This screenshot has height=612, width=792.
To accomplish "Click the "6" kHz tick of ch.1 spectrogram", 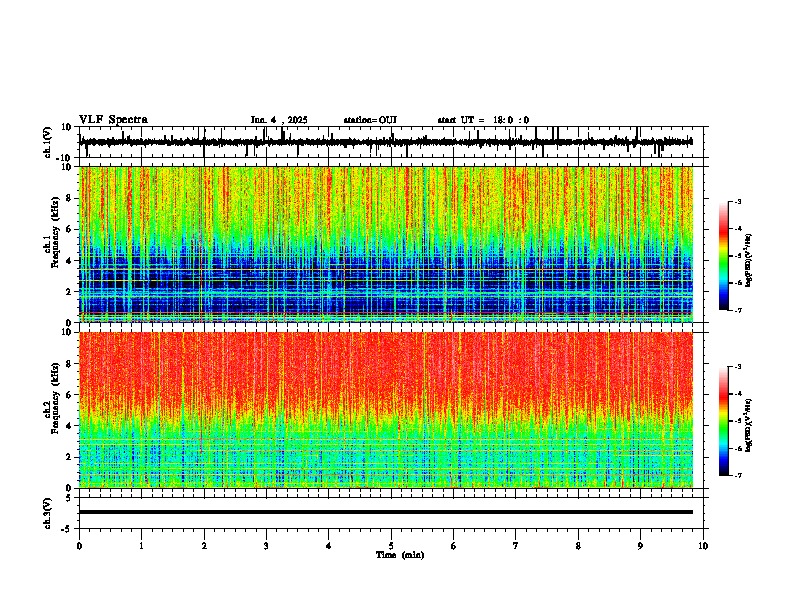I will pos(70,229).
